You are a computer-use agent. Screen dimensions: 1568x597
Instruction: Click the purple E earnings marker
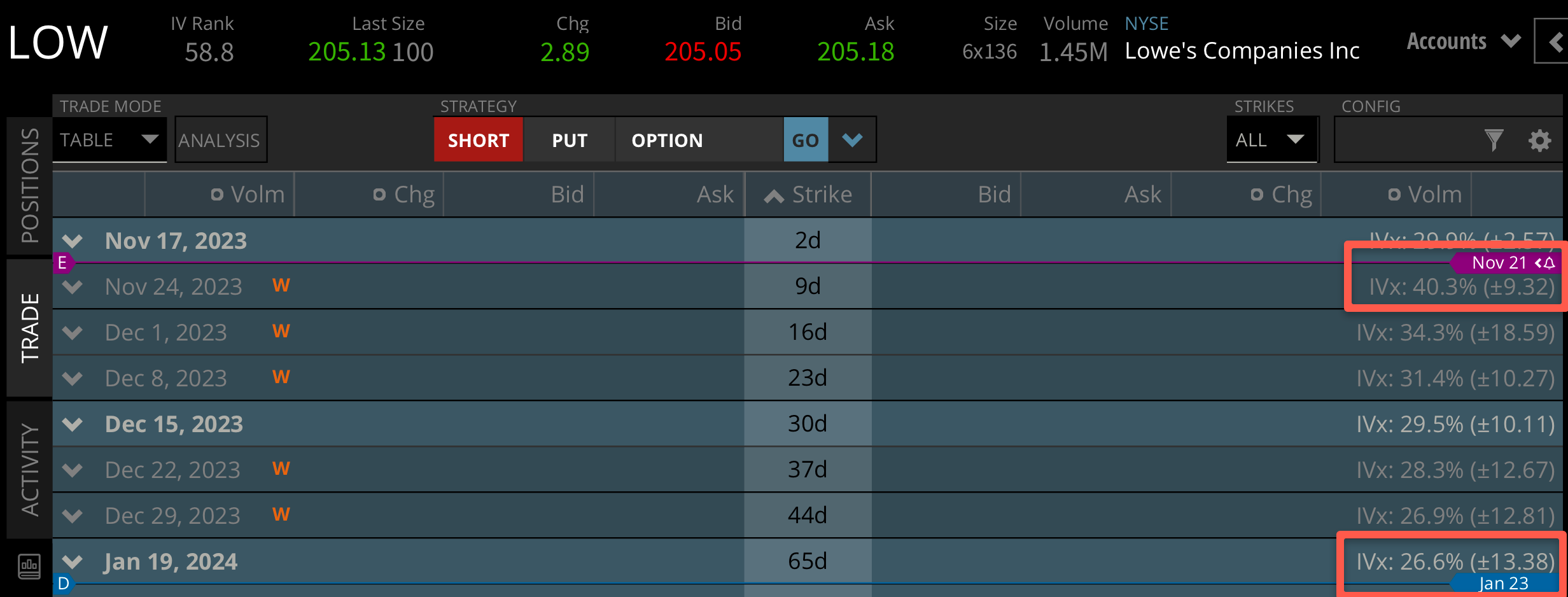[x=62, y=263]
